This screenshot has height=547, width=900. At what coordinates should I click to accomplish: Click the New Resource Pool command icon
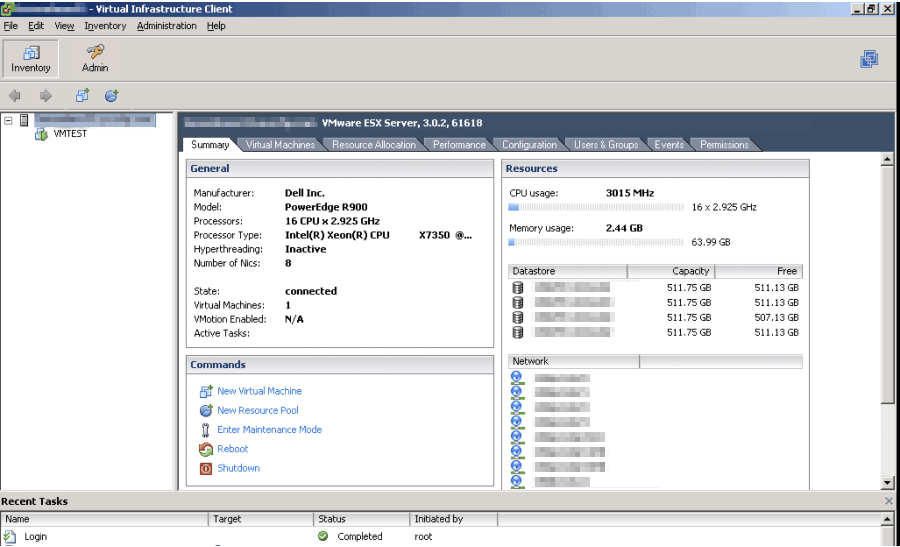click(205, 410)
